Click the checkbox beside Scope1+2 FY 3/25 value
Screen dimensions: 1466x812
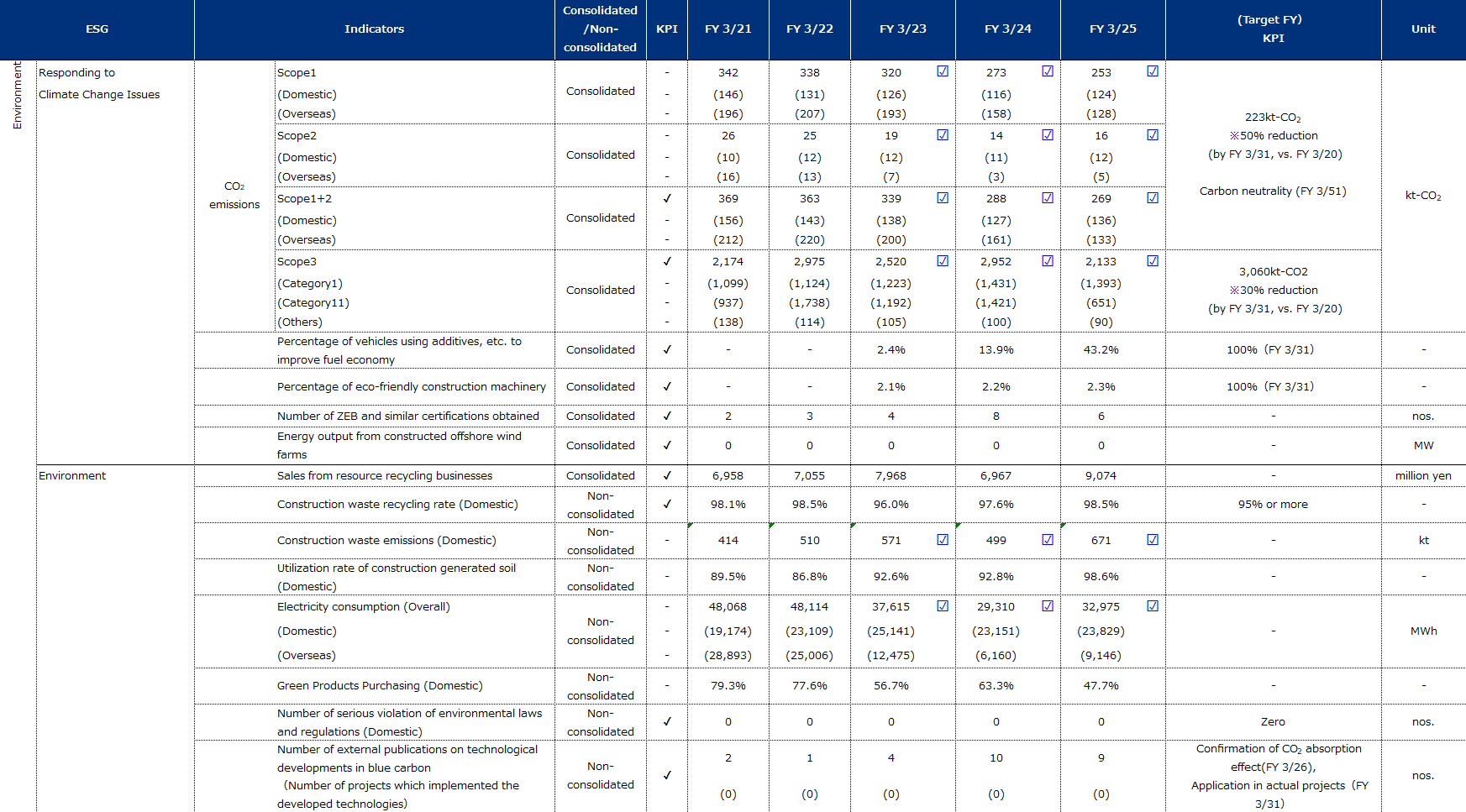tap(1153, 197)
